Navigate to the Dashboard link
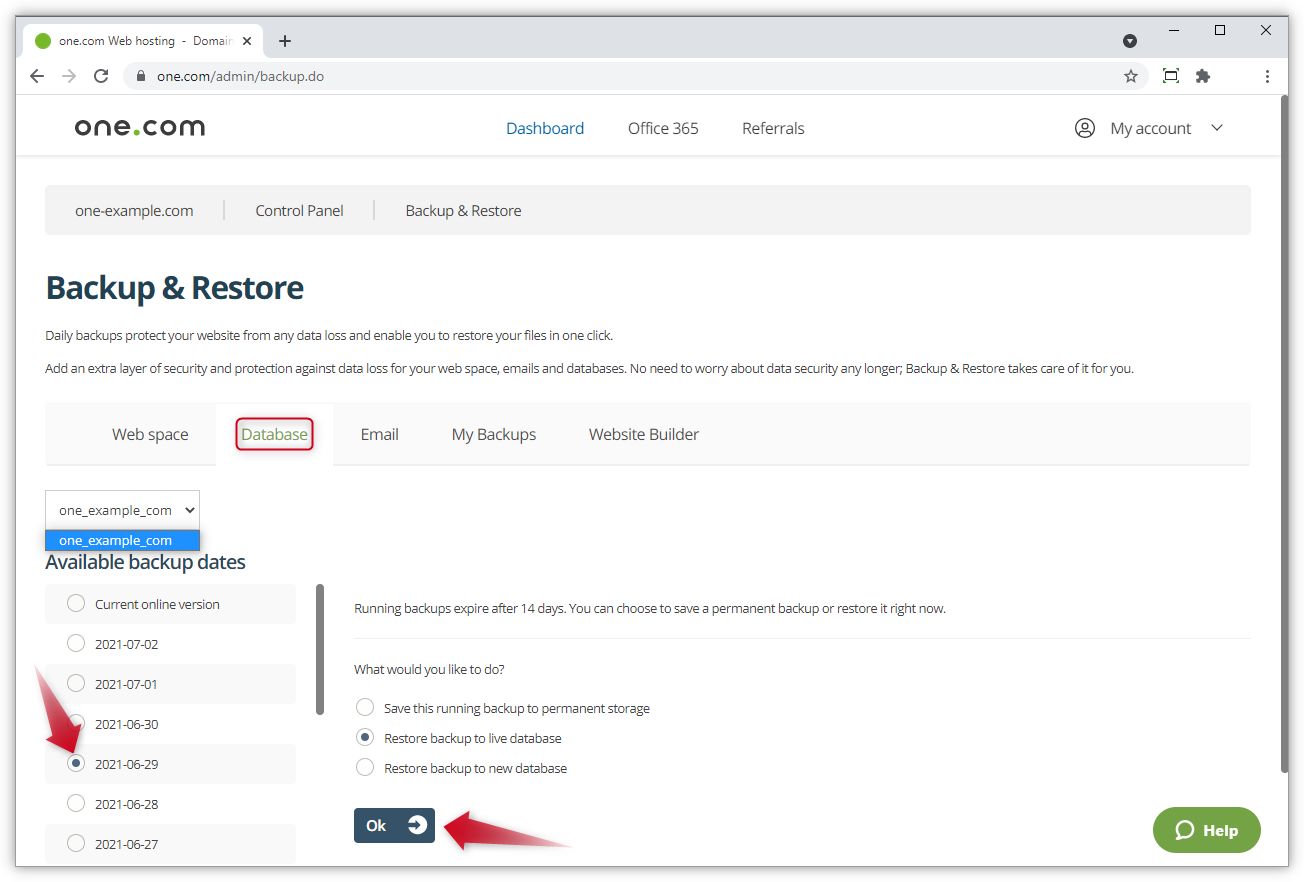The width and height of the screenshot is (1304, 882). [544, 127]
